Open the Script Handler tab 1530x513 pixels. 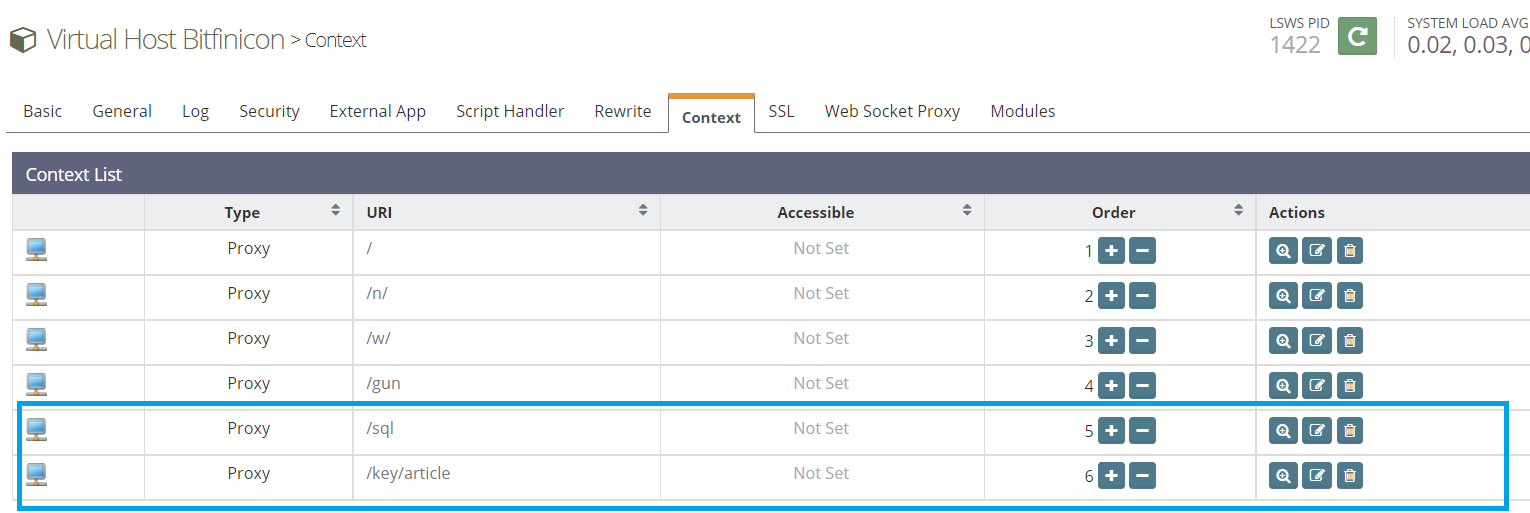tap(510, 111)
